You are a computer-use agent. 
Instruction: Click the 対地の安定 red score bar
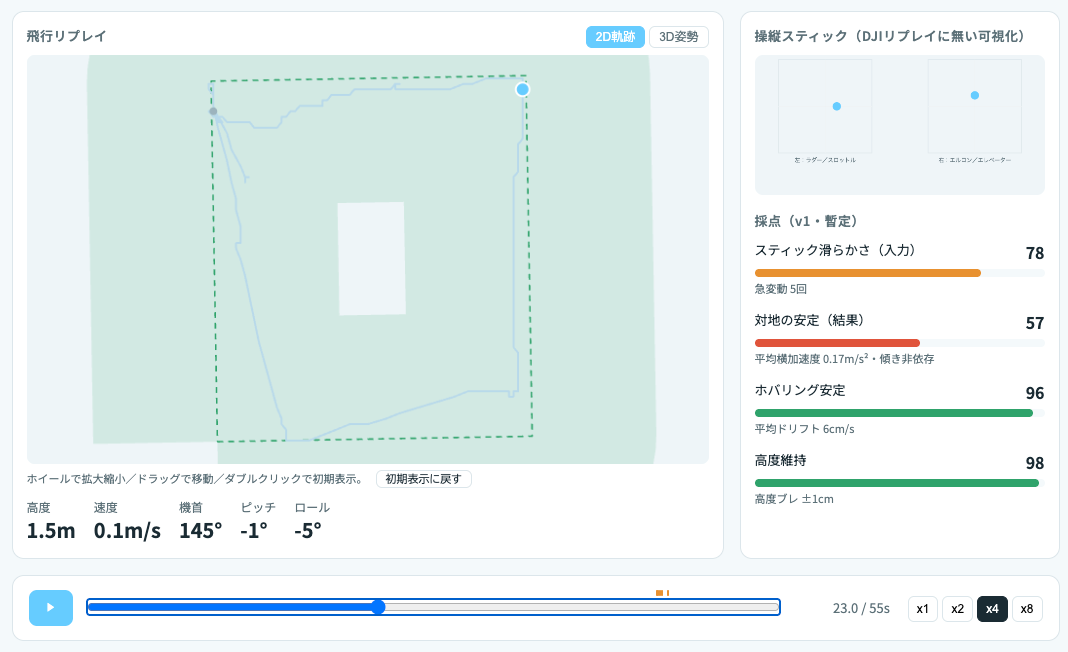point(837,343)
